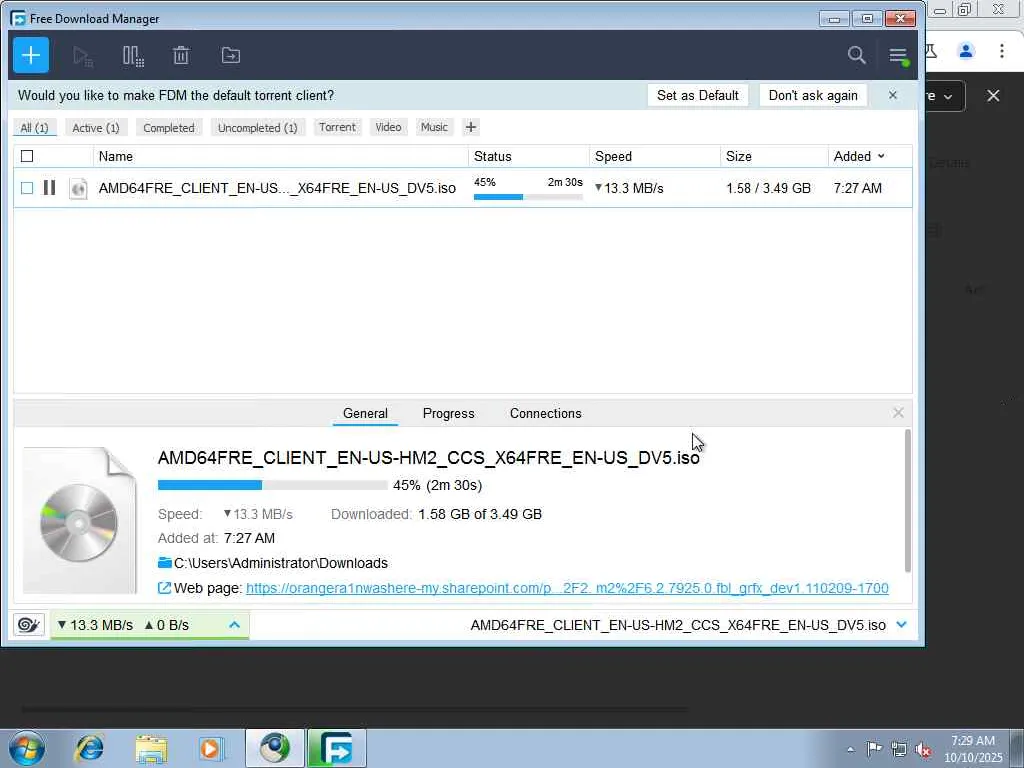Add a new tag filter with plus
Viewport: 1024px width, 768px height.
pyautogui.click(x=471, y=127)
